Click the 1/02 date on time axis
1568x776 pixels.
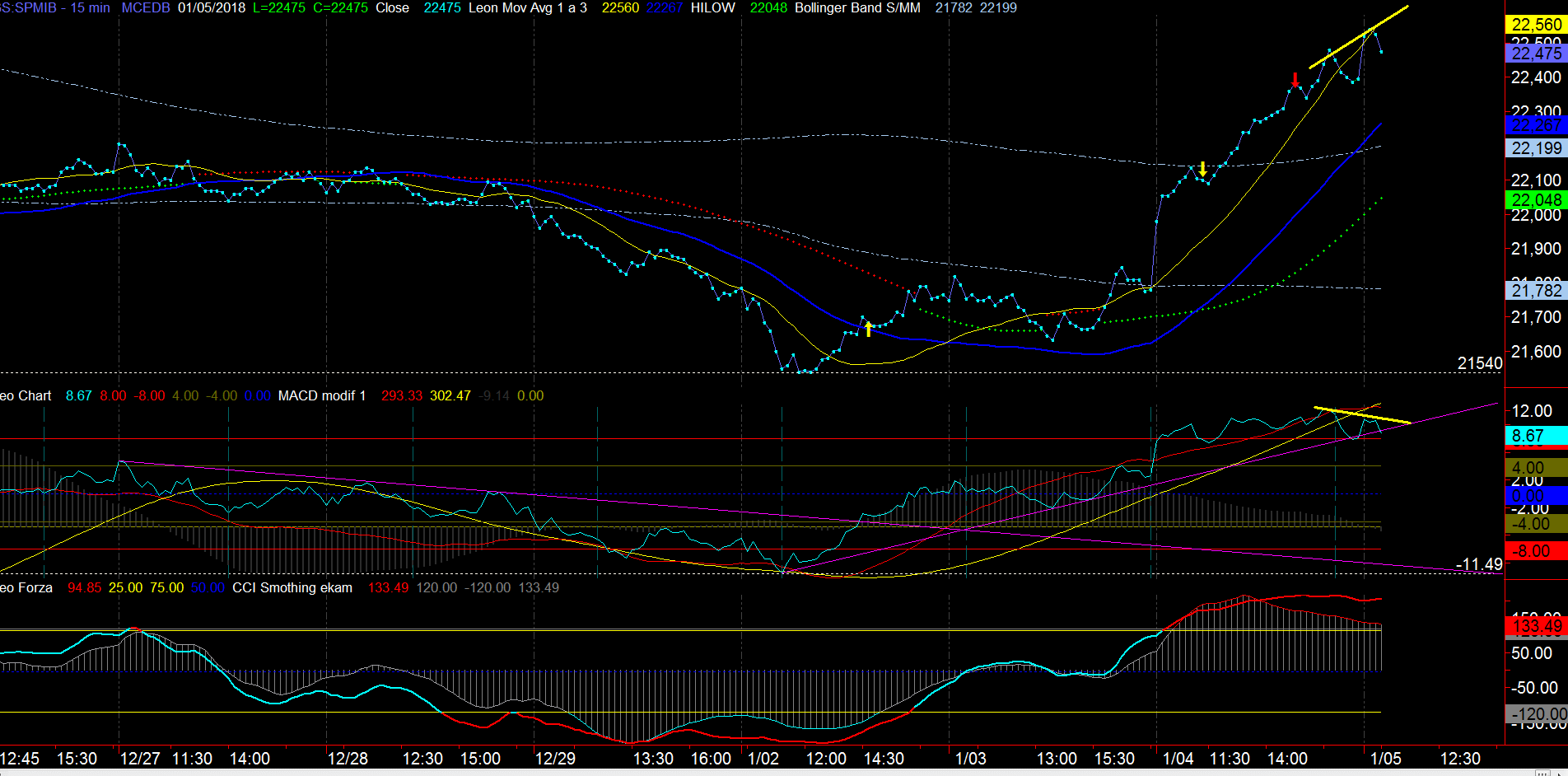click(763, 759)
